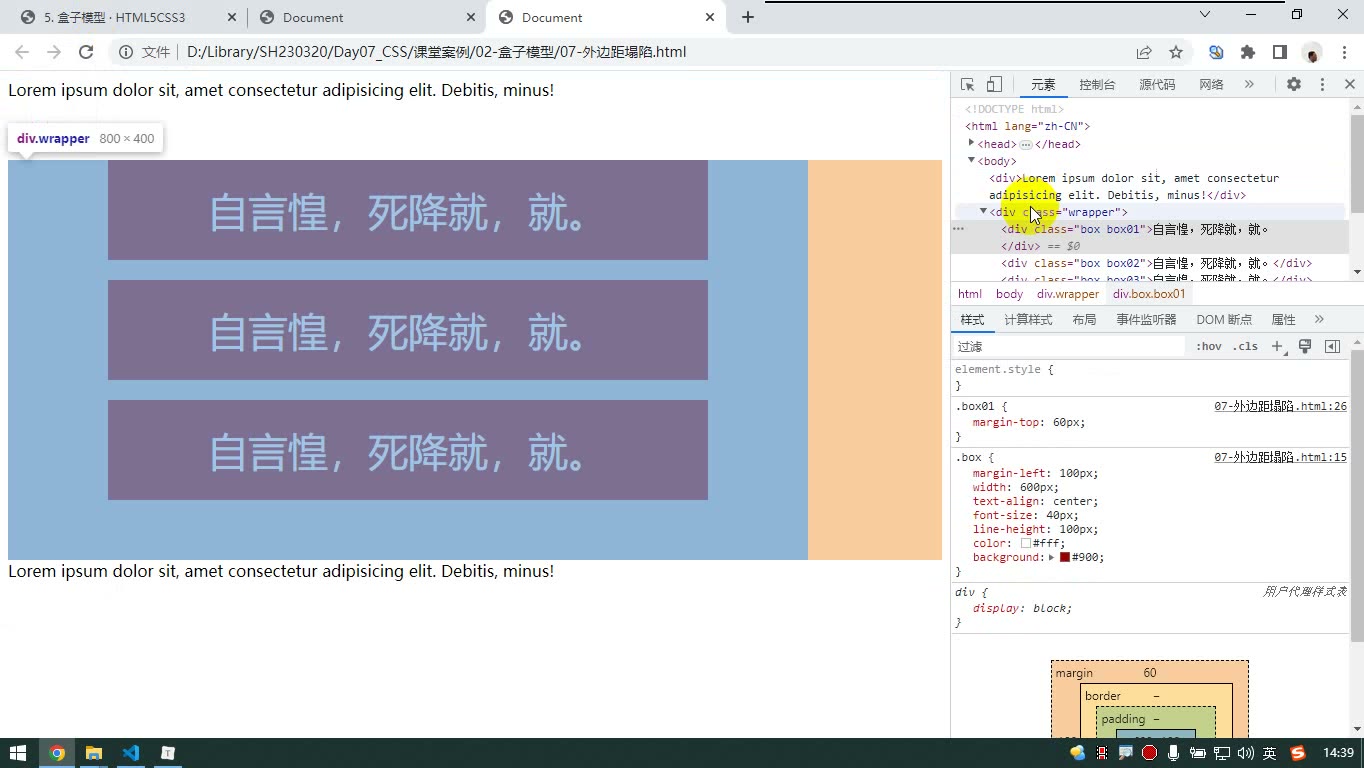Expand the head element node

971,144
